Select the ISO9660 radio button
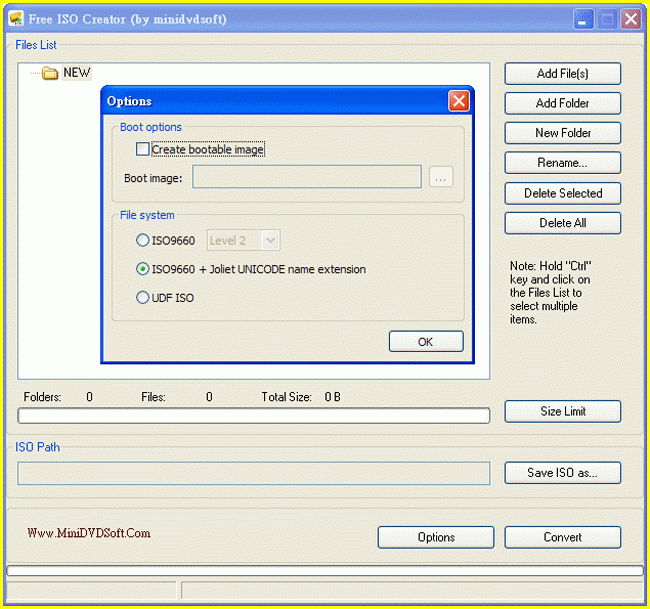The width and height of the screenshot is (650, 609). point(143,240)
